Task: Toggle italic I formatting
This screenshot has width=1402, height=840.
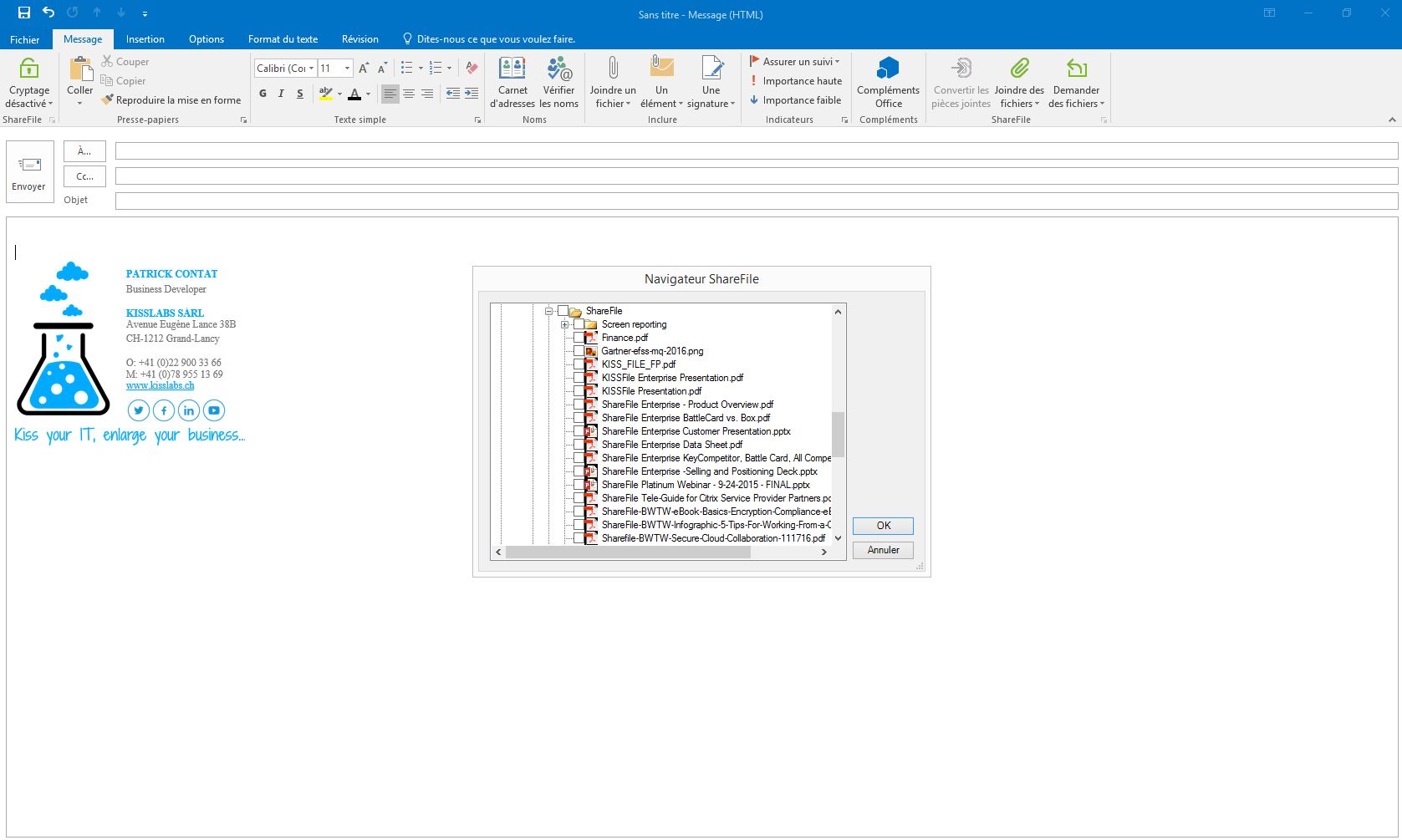Action: click(x=282, y=94)
